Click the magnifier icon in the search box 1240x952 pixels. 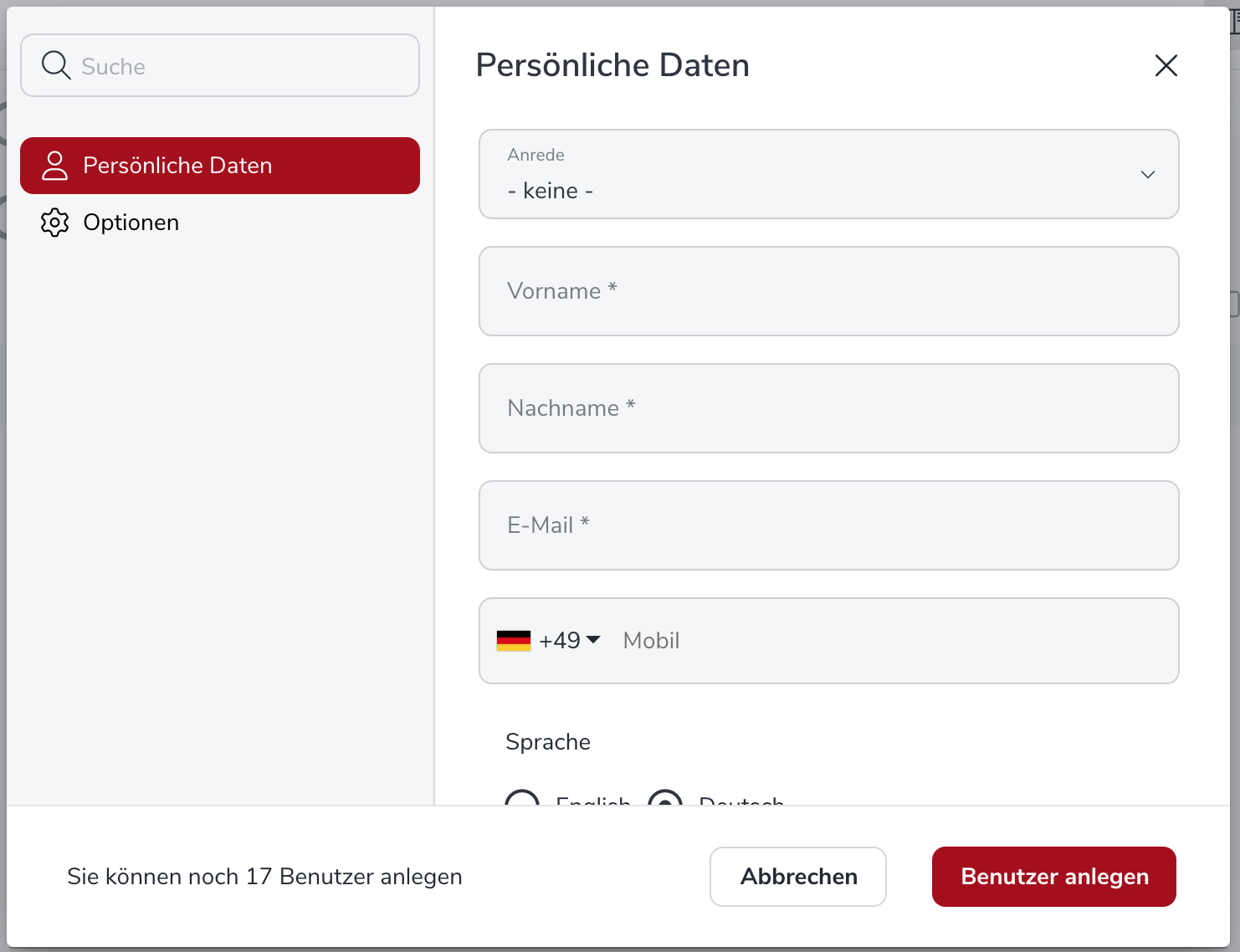(56, 65)
